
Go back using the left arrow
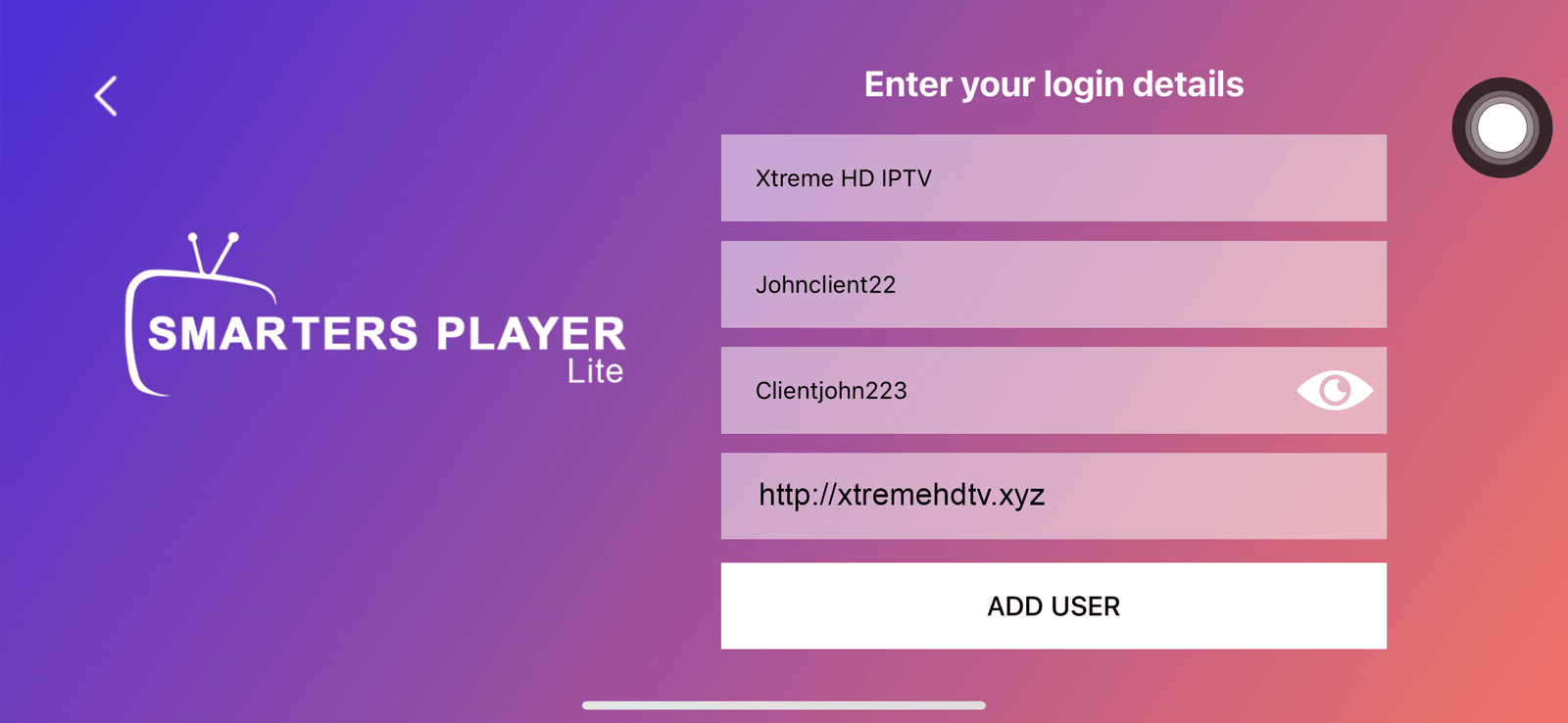coord(106,96)
